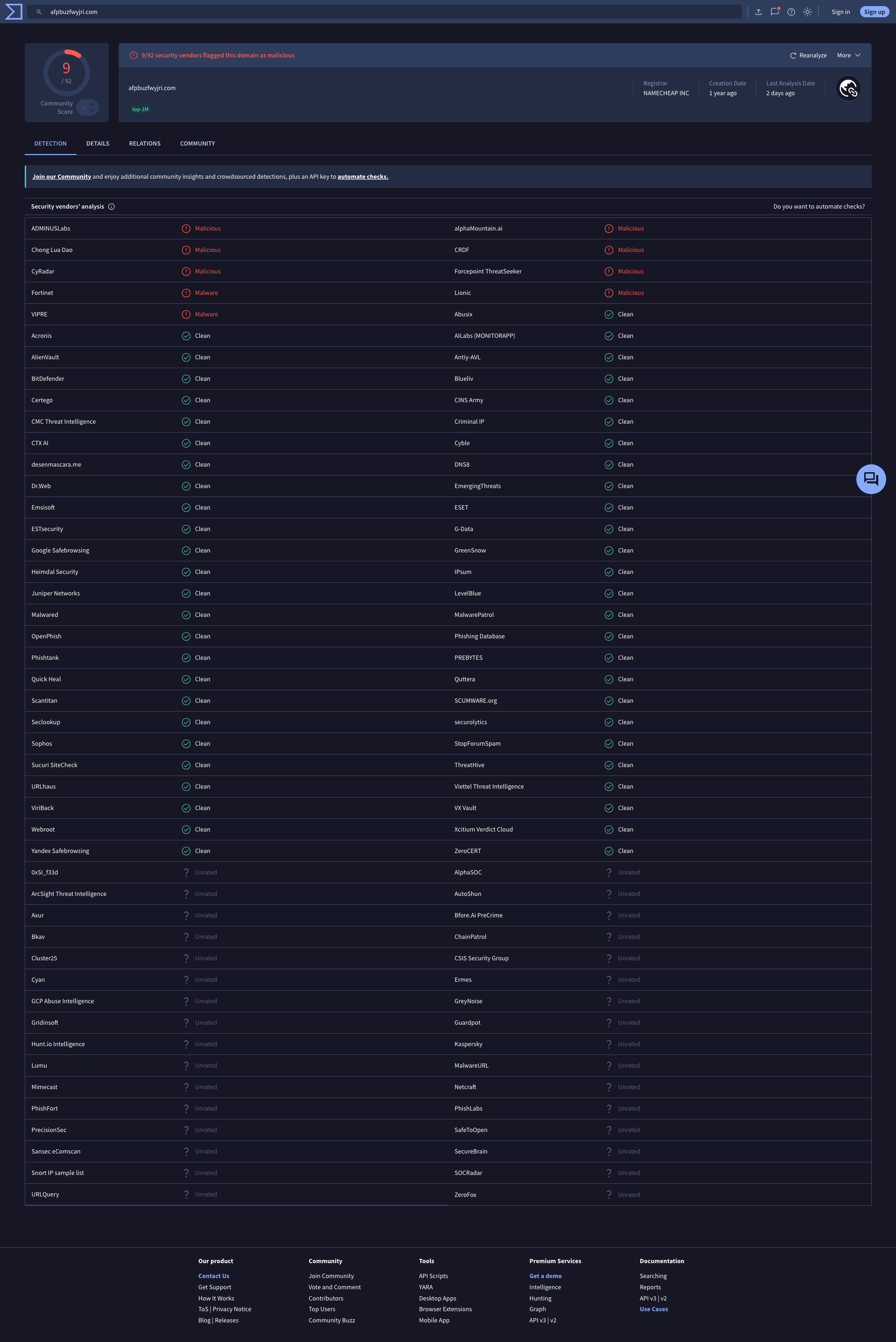Open the Use Cases footer link
The image size is (896, 1342).
pyautogui.click(x=654, y=1309)
